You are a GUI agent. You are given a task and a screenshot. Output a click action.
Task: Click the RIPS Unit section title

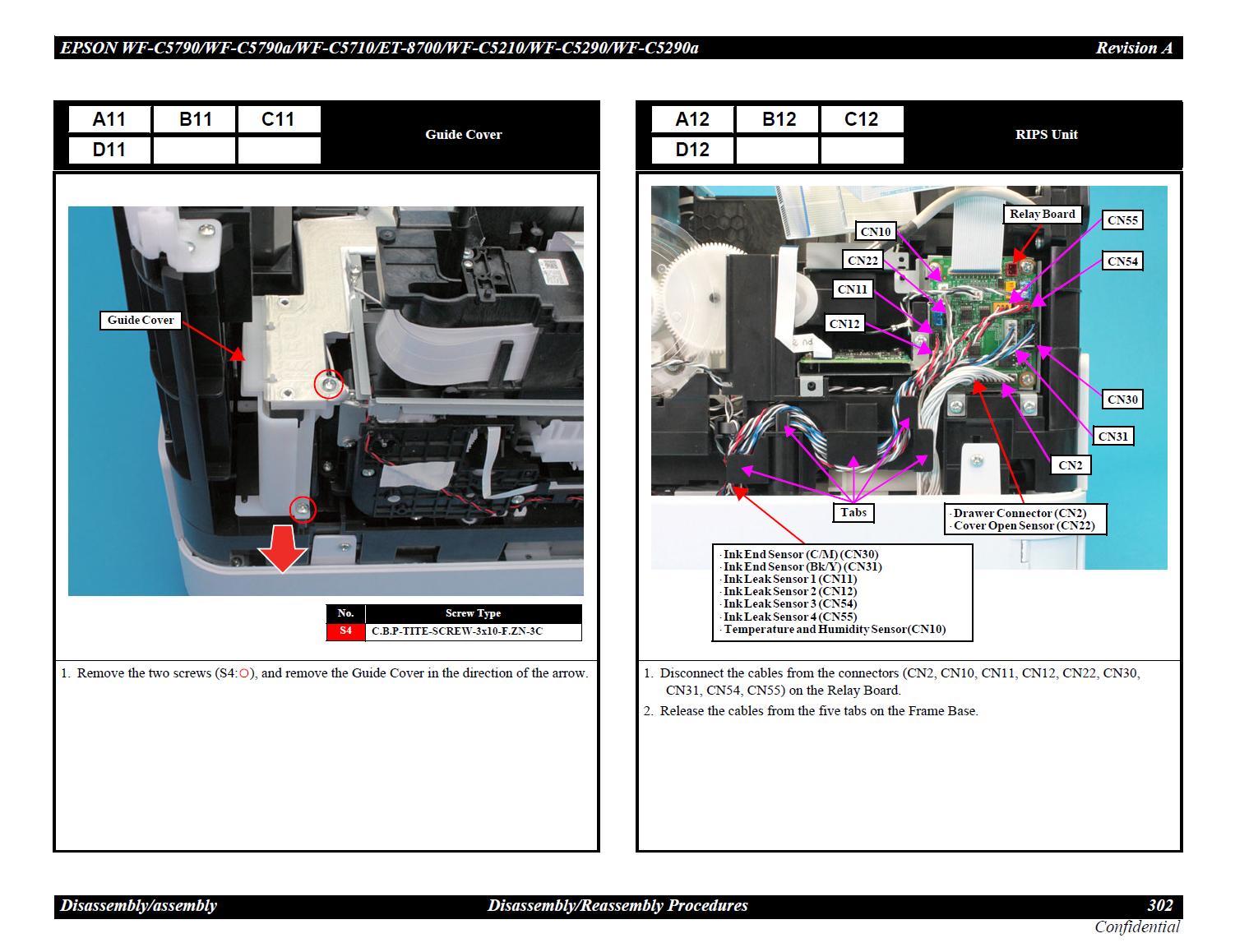click(1046, 135)
